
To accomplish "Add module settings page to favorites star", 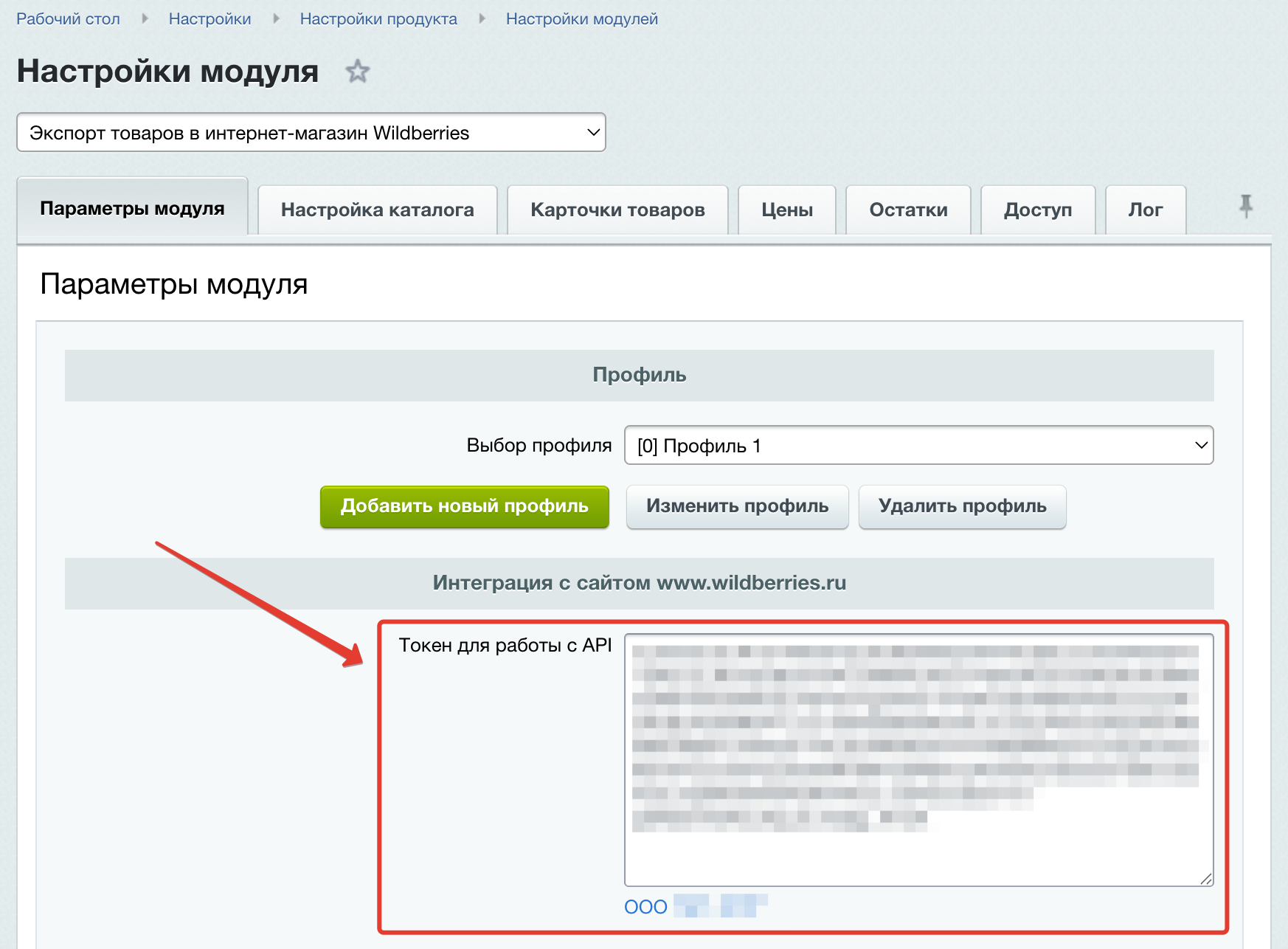I will (358, 72).
